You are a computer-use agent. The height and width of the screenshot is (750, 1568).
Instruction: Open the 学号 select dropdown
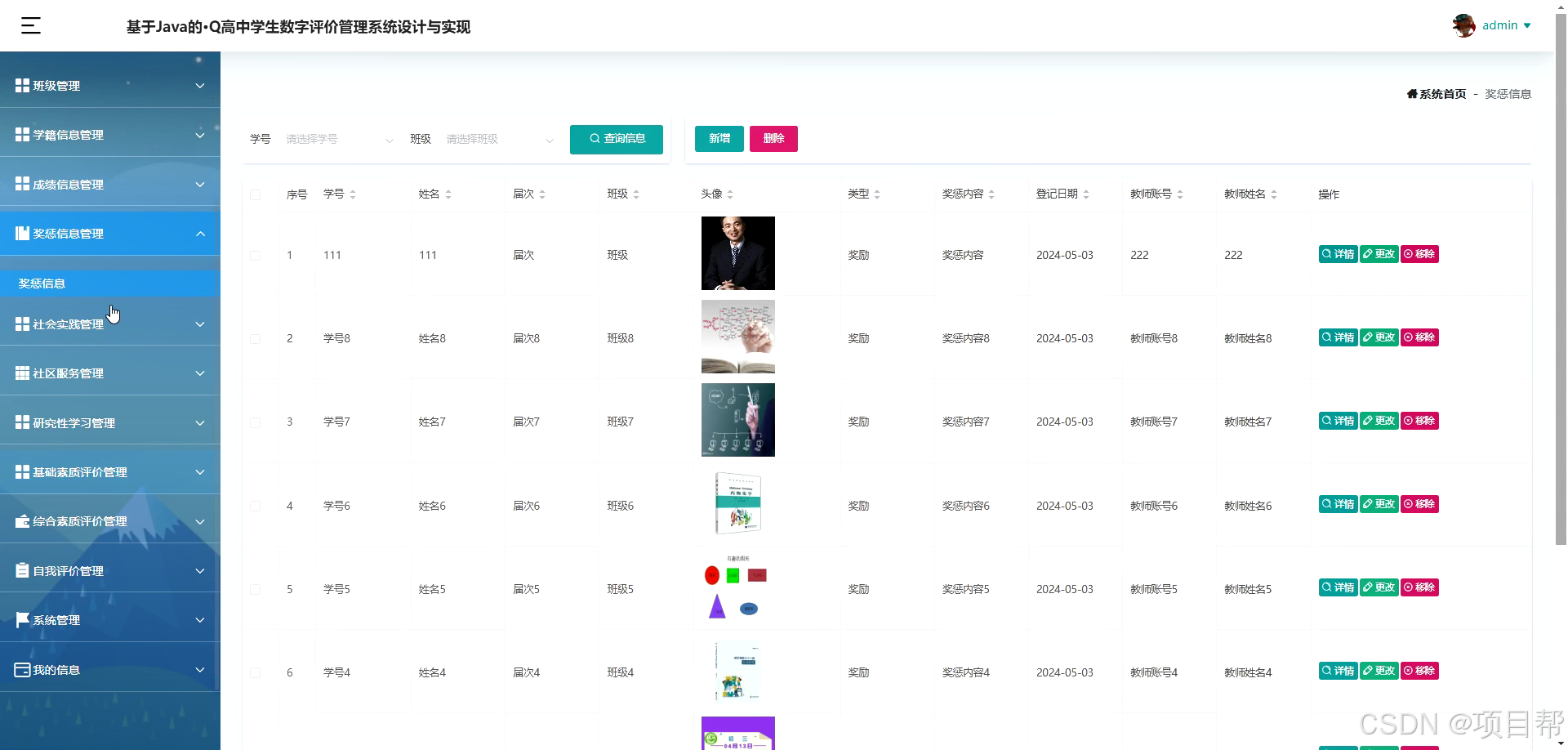[338, 140]
